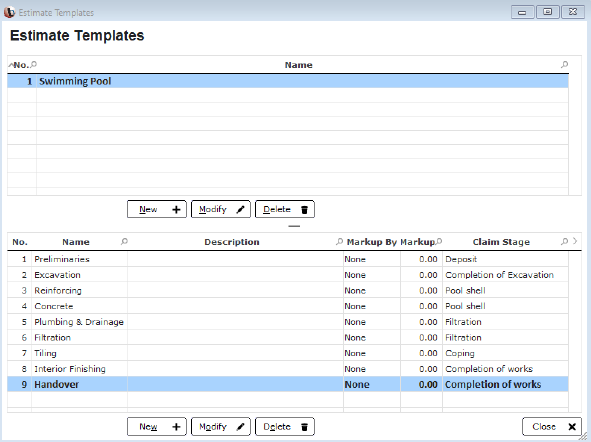Click search icon in cost centre Name column
Screen dimensions: 591x442
(x=124, y=242)
